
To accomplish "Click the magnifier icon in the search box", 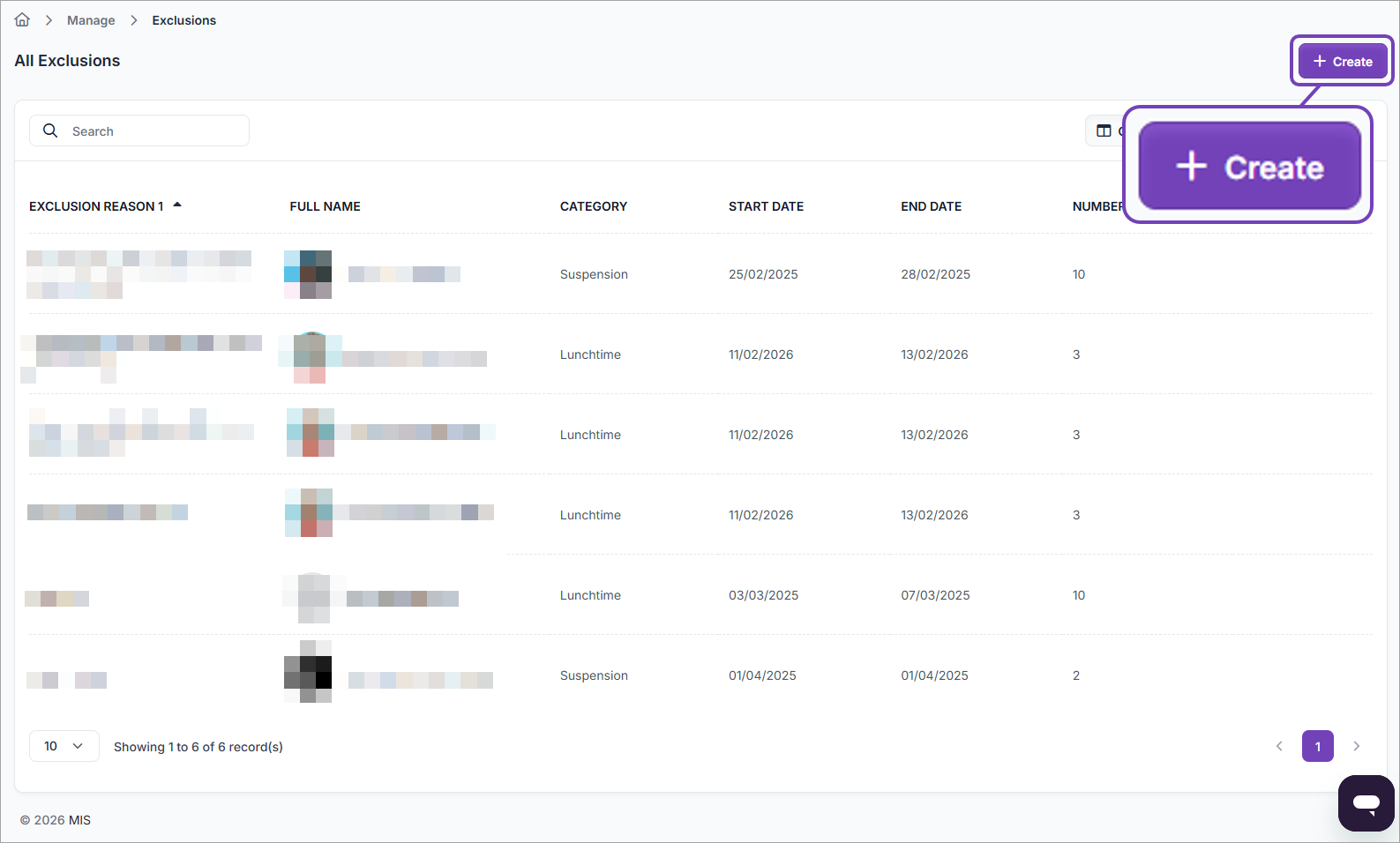I will tap(50, 131).
